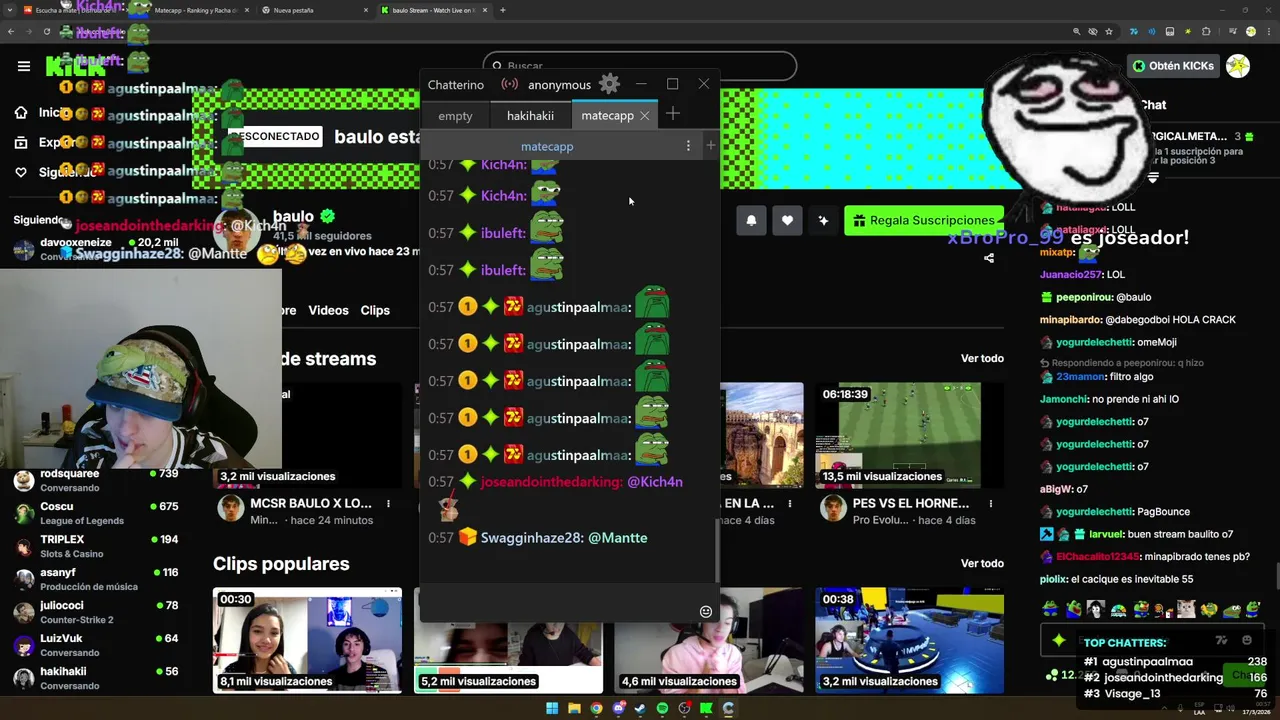Open a new browser tab
1280x720 pixels.
(x=502, y=10)
